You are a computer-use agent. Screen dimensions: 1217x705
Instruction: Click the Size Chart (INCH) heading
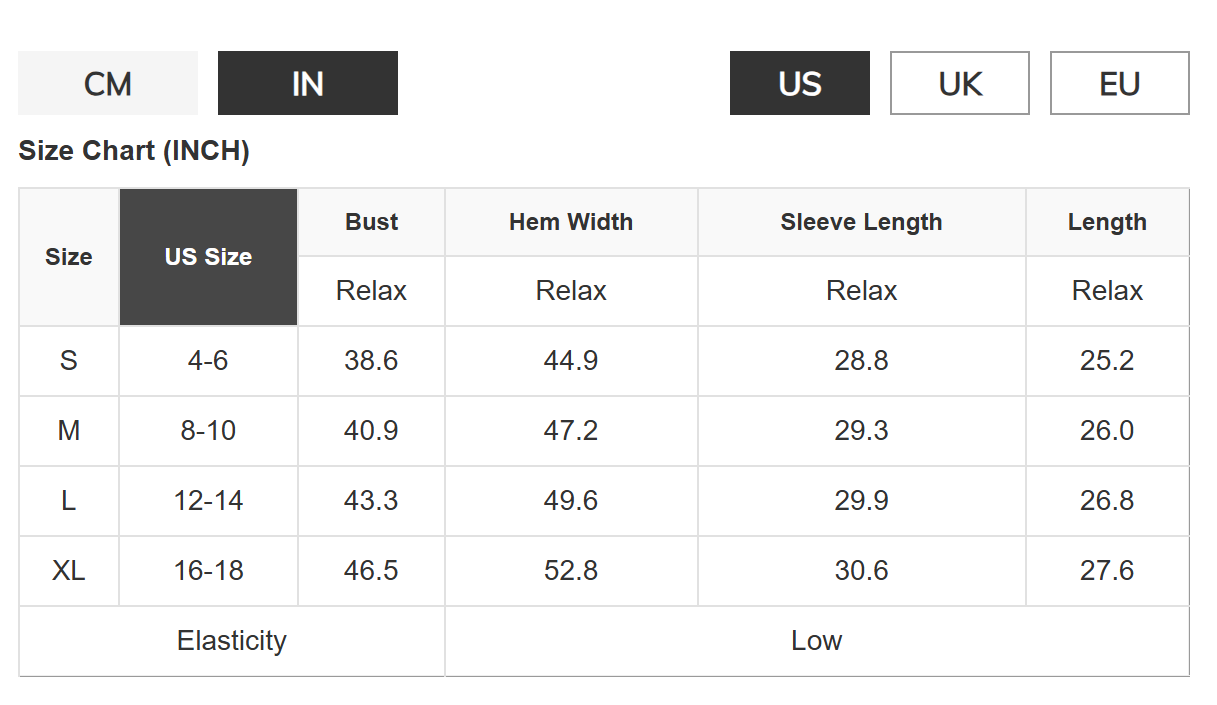134,151
